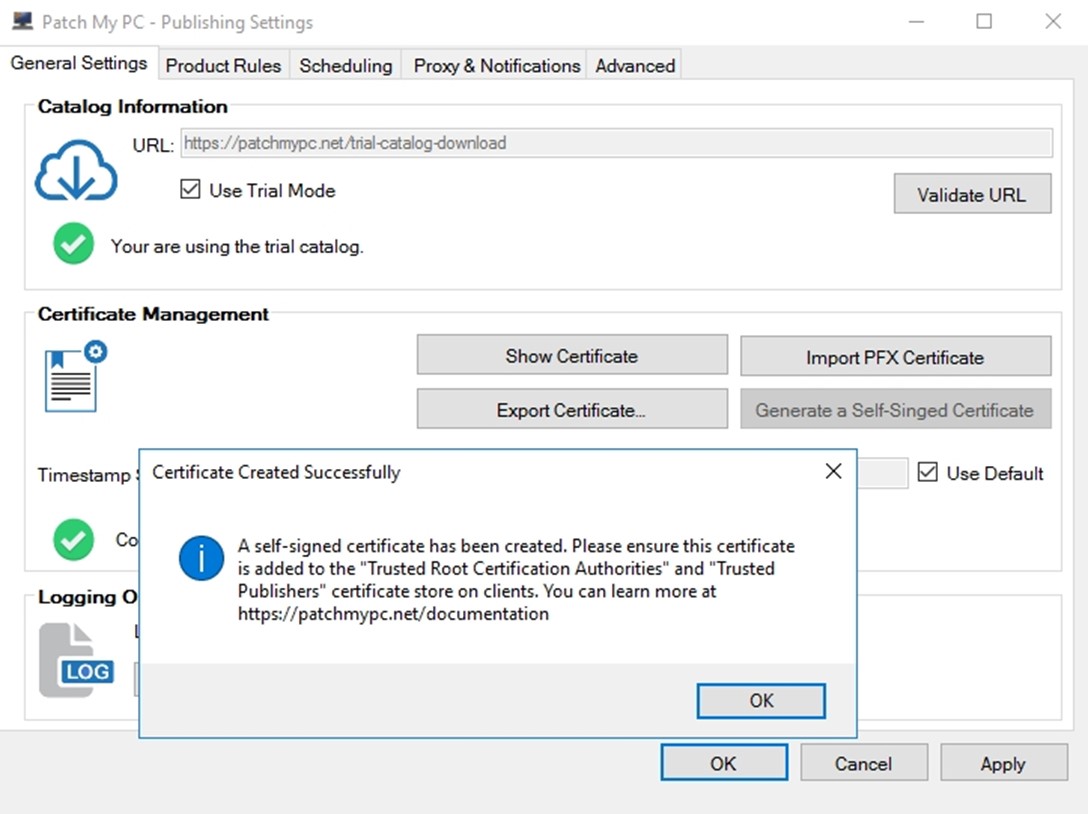This screenshot has height=814, width=1088.
Task: Close the Certificate Created Successfully dialog
Action: [x=833, y=471]
